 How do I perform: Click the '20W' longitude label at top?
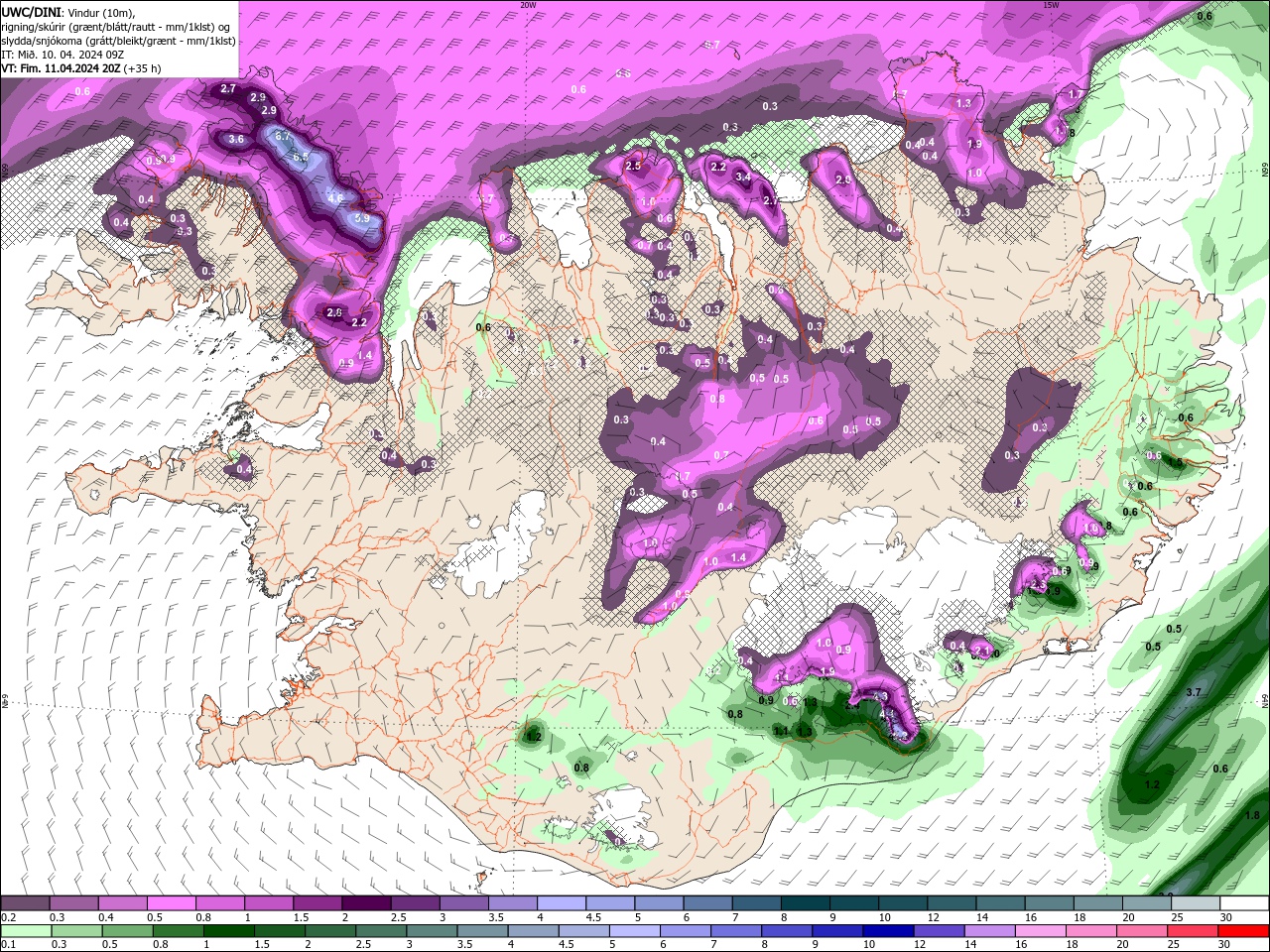pyautogui.click(x=528, y=5)
